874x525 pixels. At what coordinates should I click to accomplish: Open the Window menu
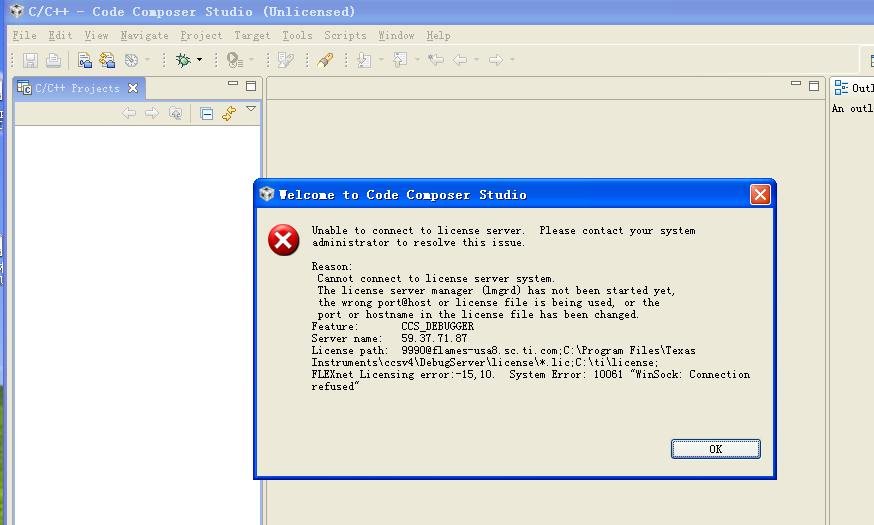tap(396, 36)
